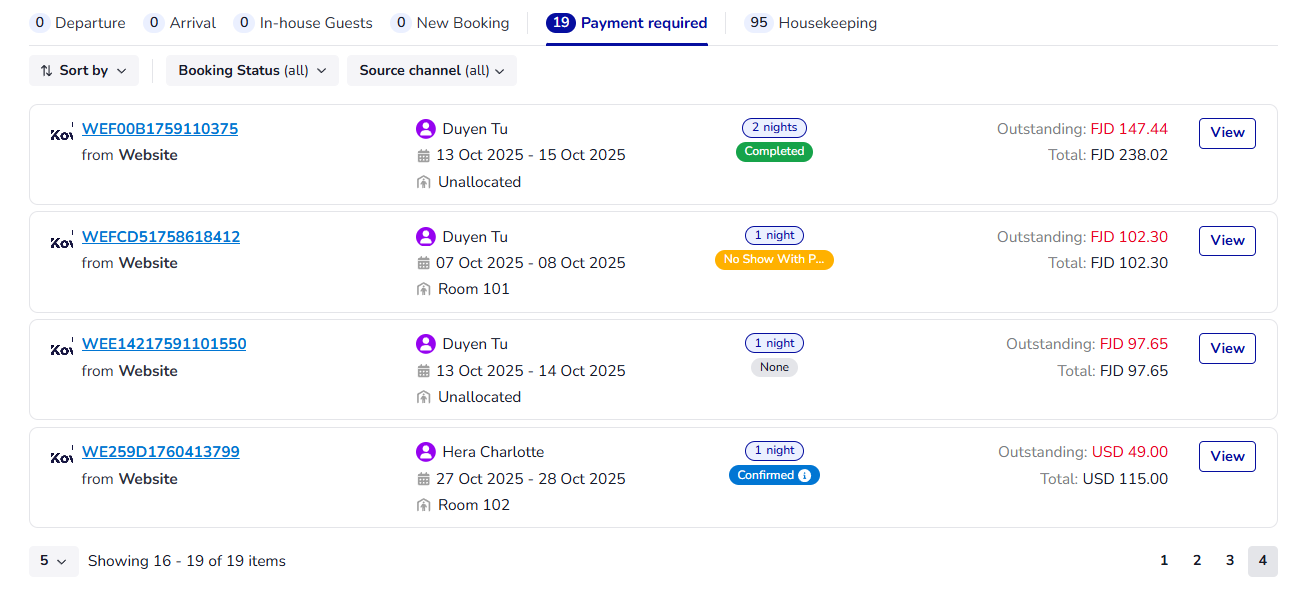
Task: Click the room icon next to Room 101
Action: click(424, 289)
